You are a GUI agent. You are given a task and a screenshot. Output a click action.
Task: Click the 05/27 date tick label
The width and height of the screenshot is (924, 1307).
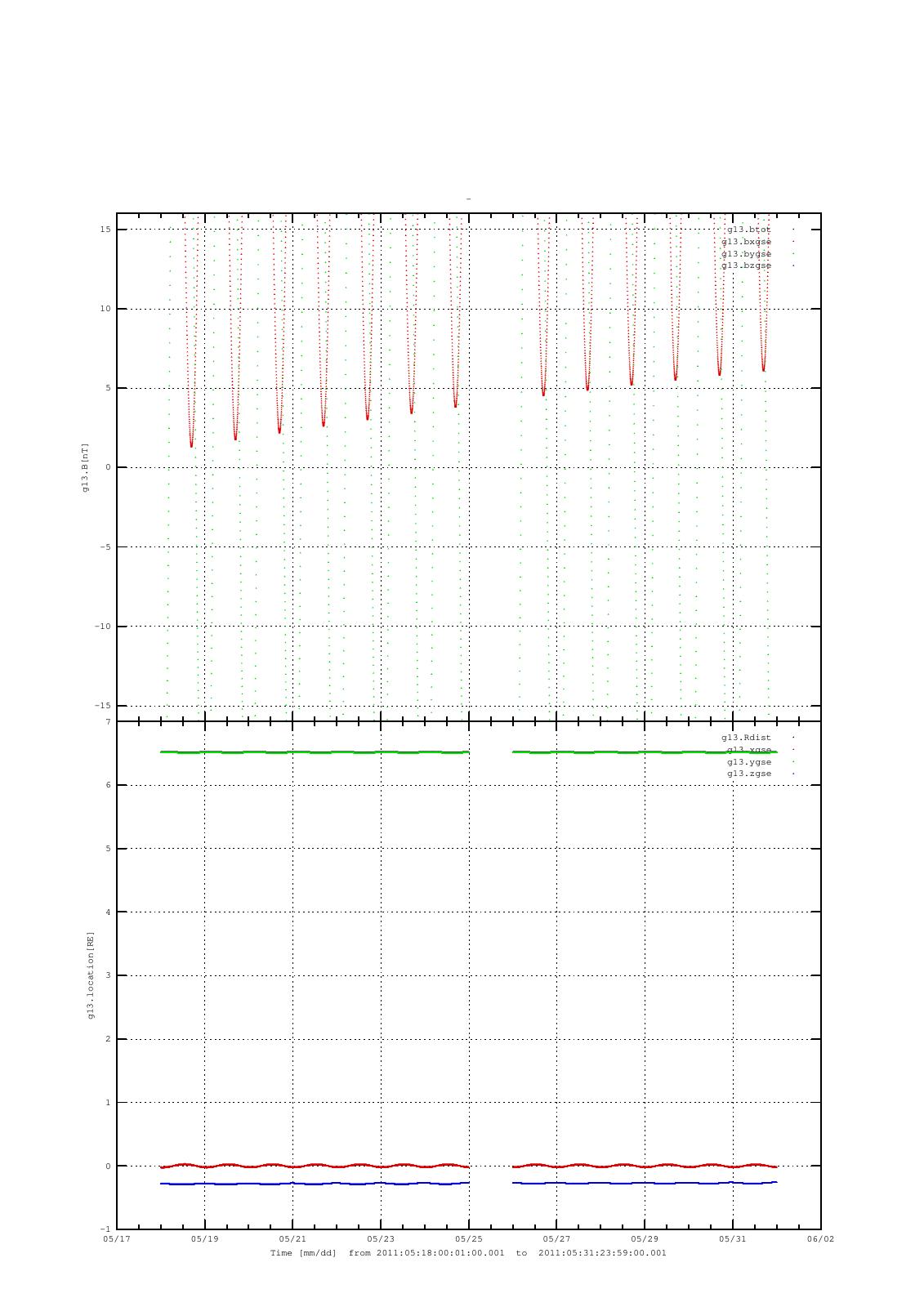(556, 1239)
